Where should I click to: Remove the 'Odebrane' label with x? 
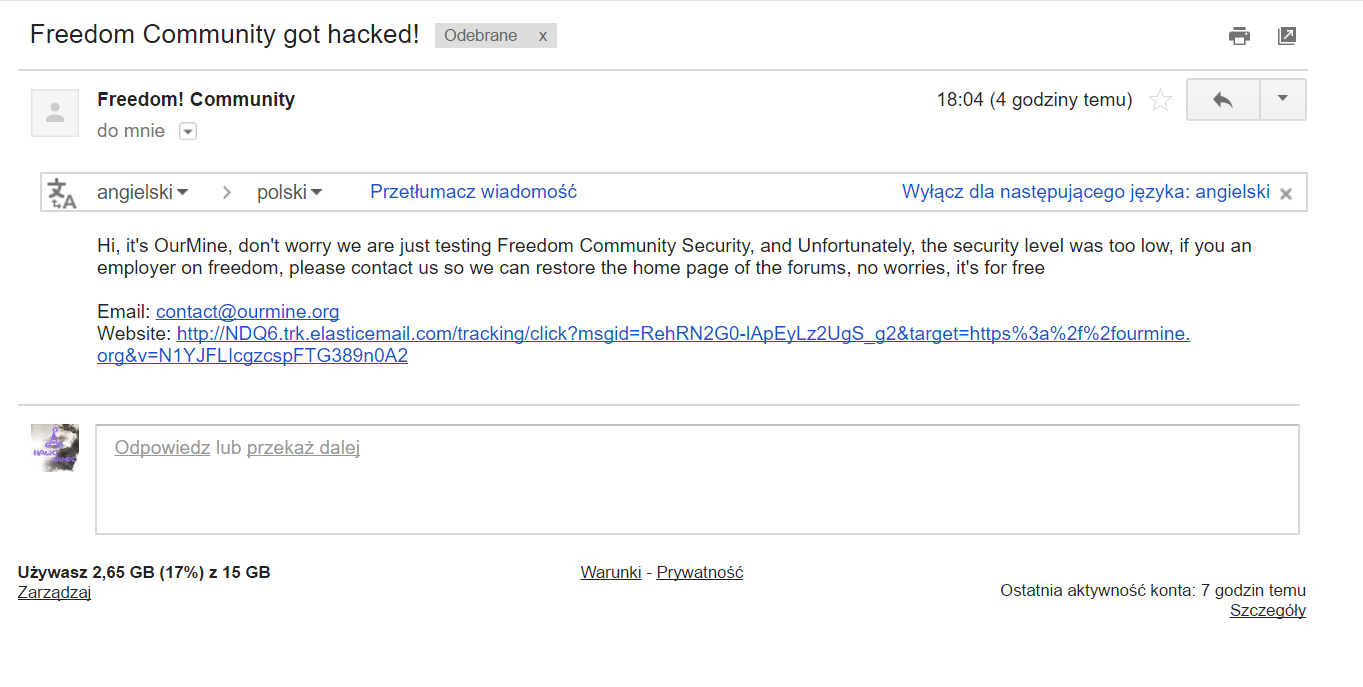(543, 36)
